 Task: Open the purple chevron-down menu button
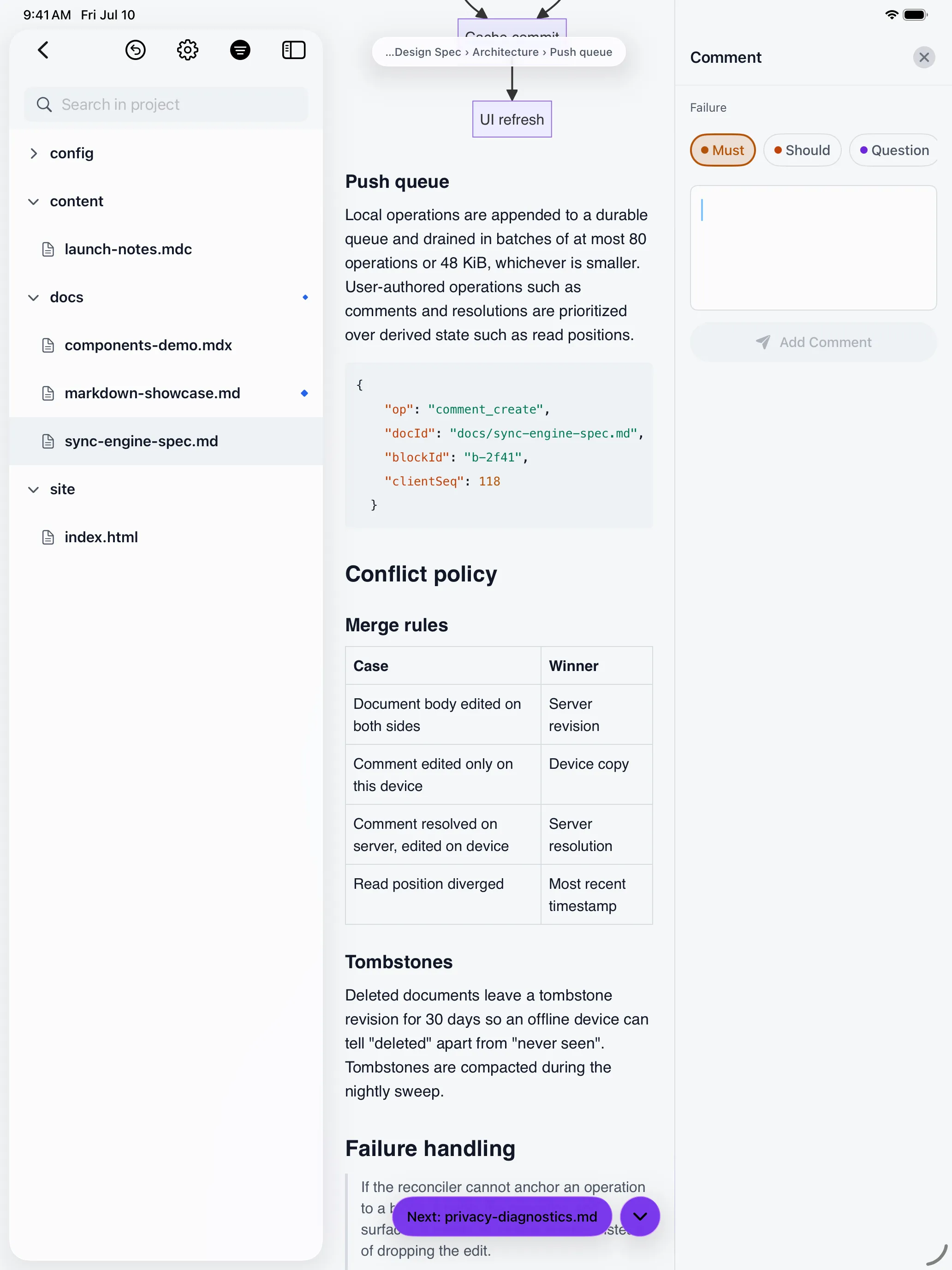pyautogui.click(x=640, y=1216)
